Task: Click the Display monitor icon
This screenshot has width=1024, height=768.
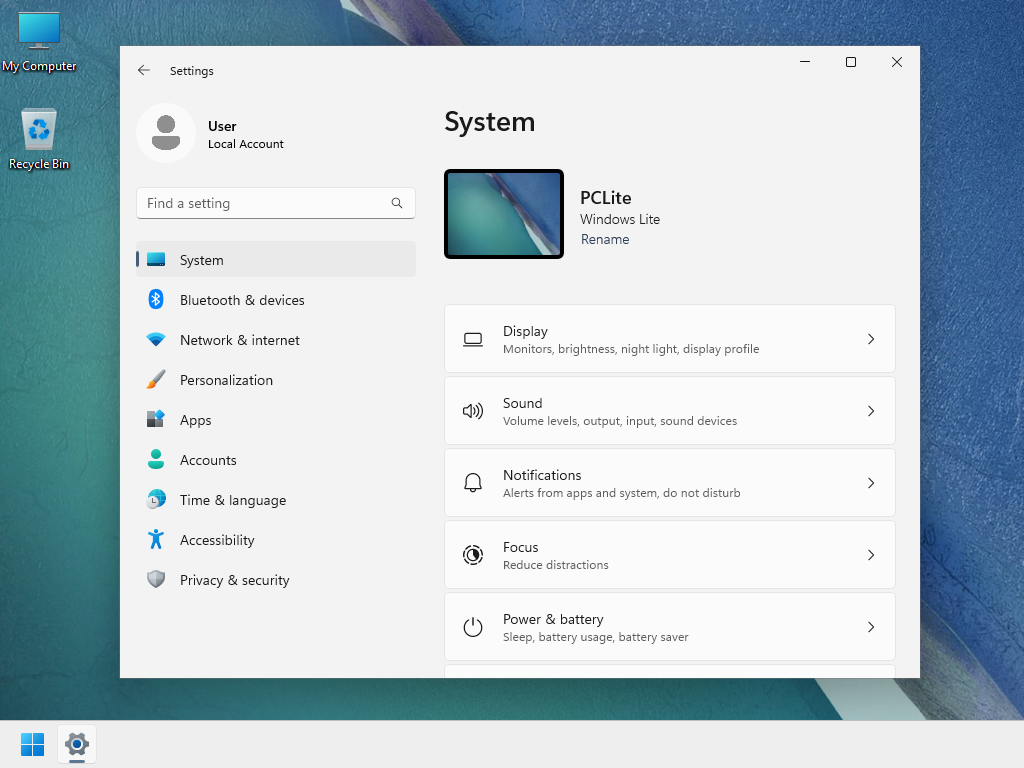Action: (x=472, y=340)
